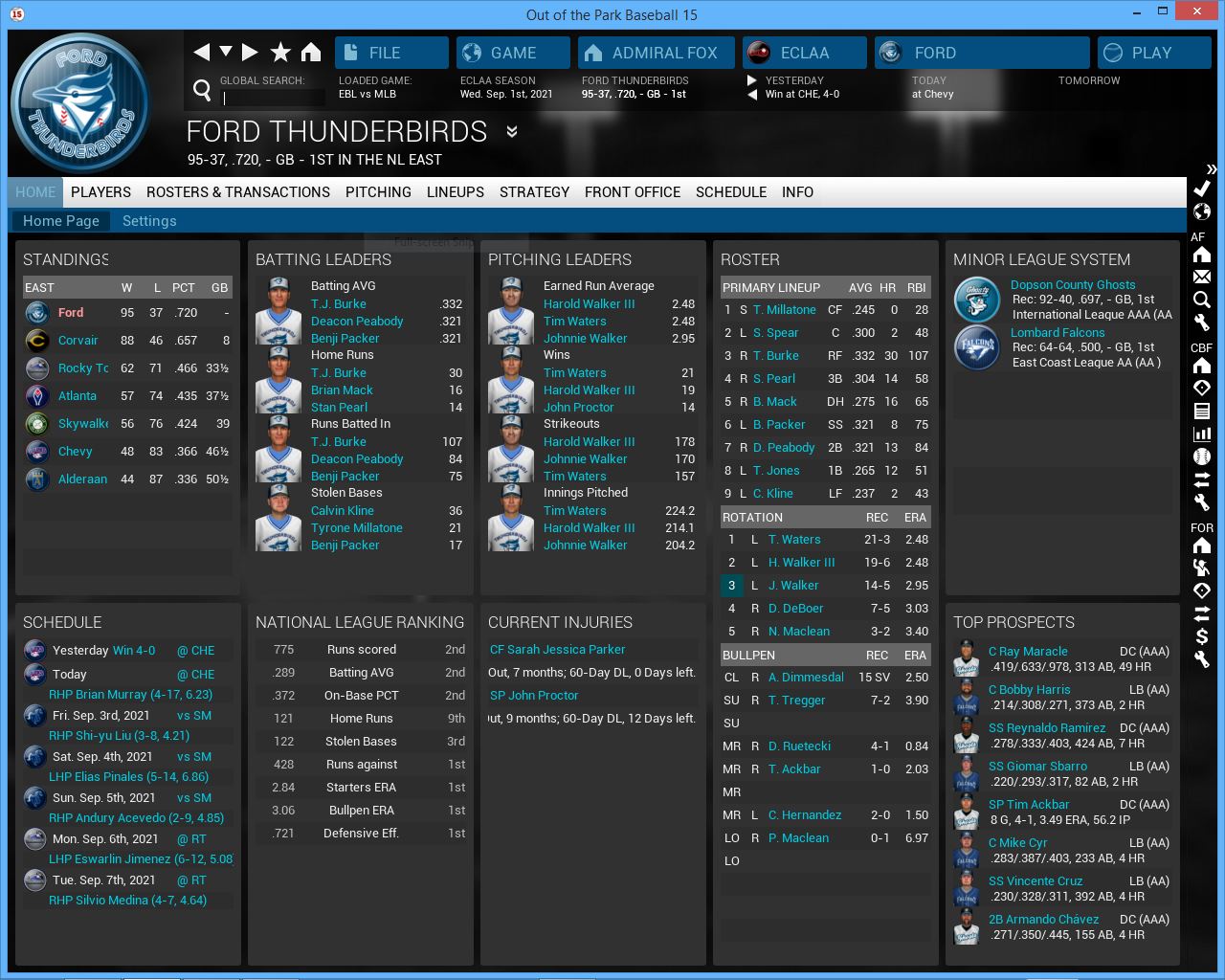This screenshot has height=980, width=1225.
Task: Go back with the left arrow icon
Action: pyautogui.click(x=201, y=52)
